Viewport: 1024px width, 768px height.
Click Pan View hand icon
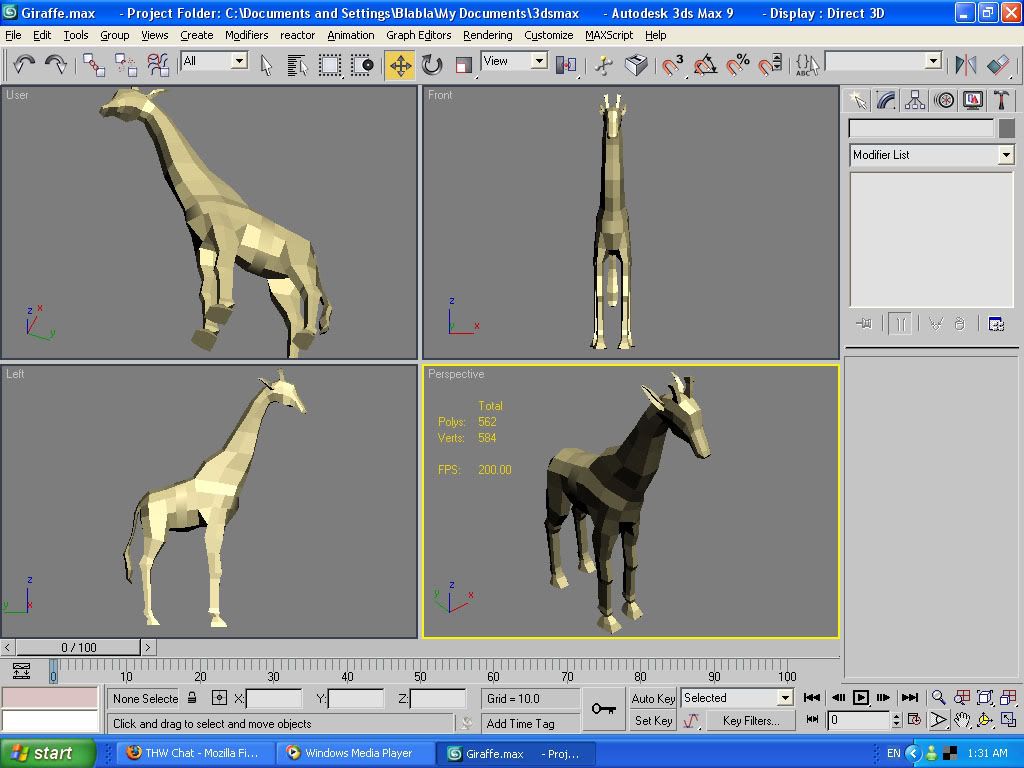[x=962, y=720]
